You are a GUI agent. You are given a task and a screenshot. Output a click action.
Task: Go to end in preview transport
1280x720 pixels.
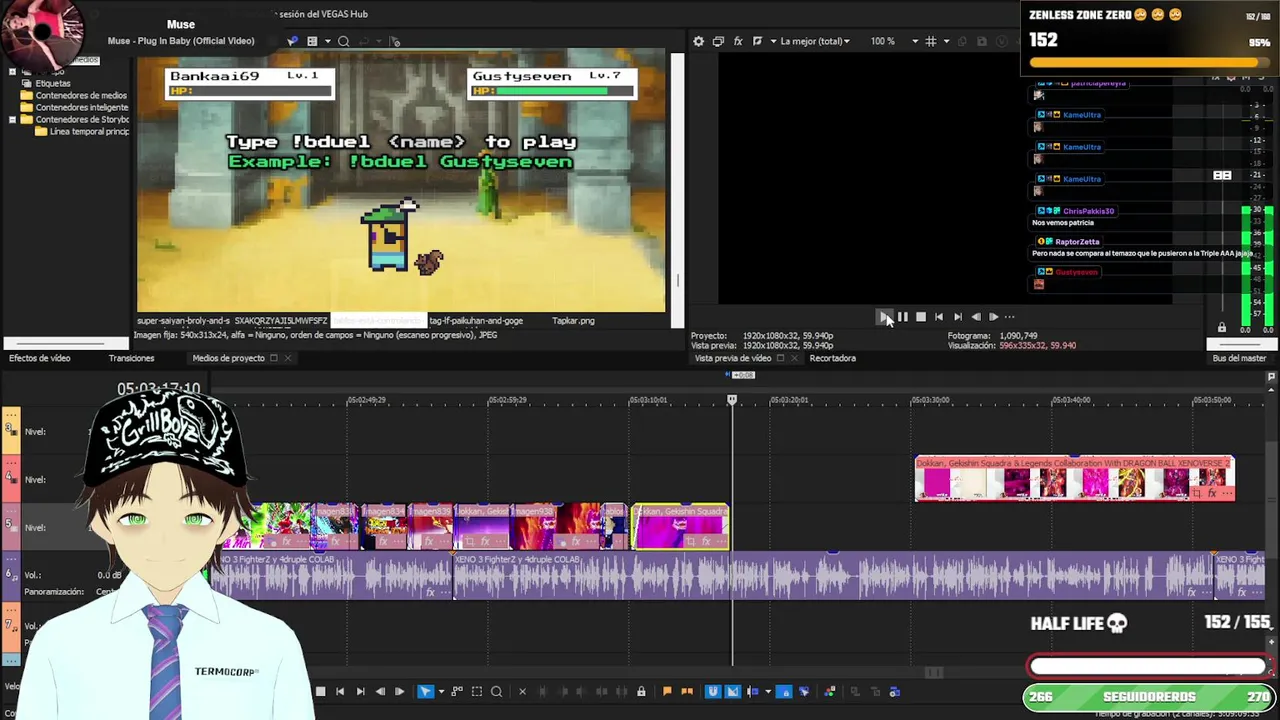pos(957,317)
